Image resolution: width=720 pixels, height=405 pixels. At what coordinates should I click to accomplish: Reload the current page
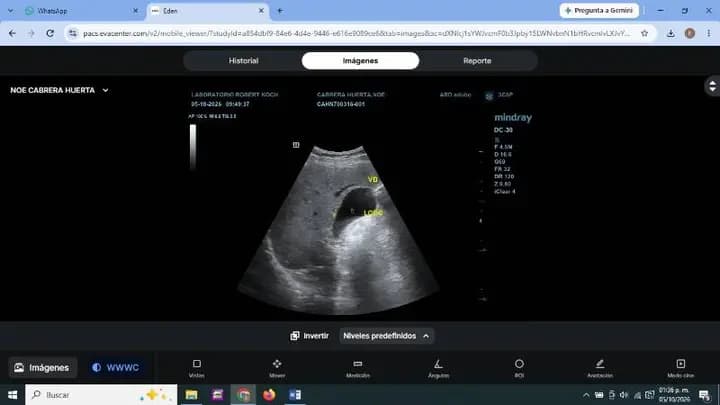pyautogui.click(x=50, y=33)
